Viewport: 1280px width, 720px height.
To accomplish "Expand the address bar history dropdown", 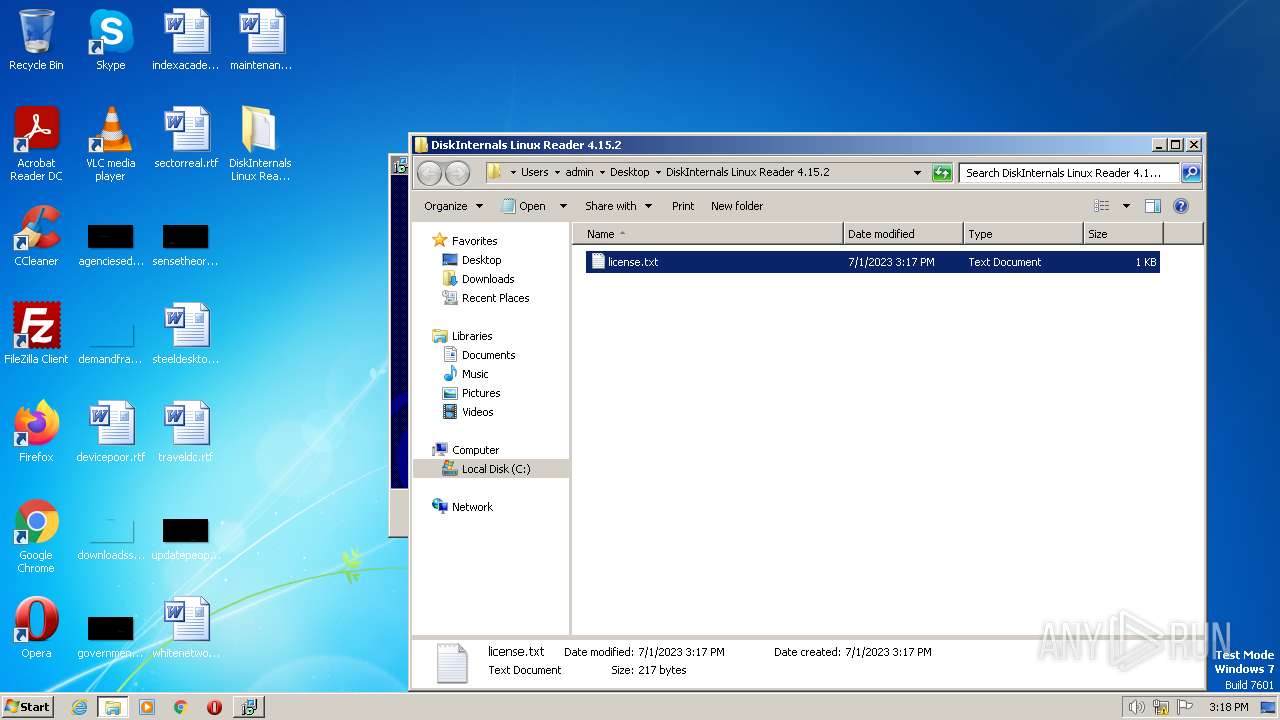I will coord(918,173).
